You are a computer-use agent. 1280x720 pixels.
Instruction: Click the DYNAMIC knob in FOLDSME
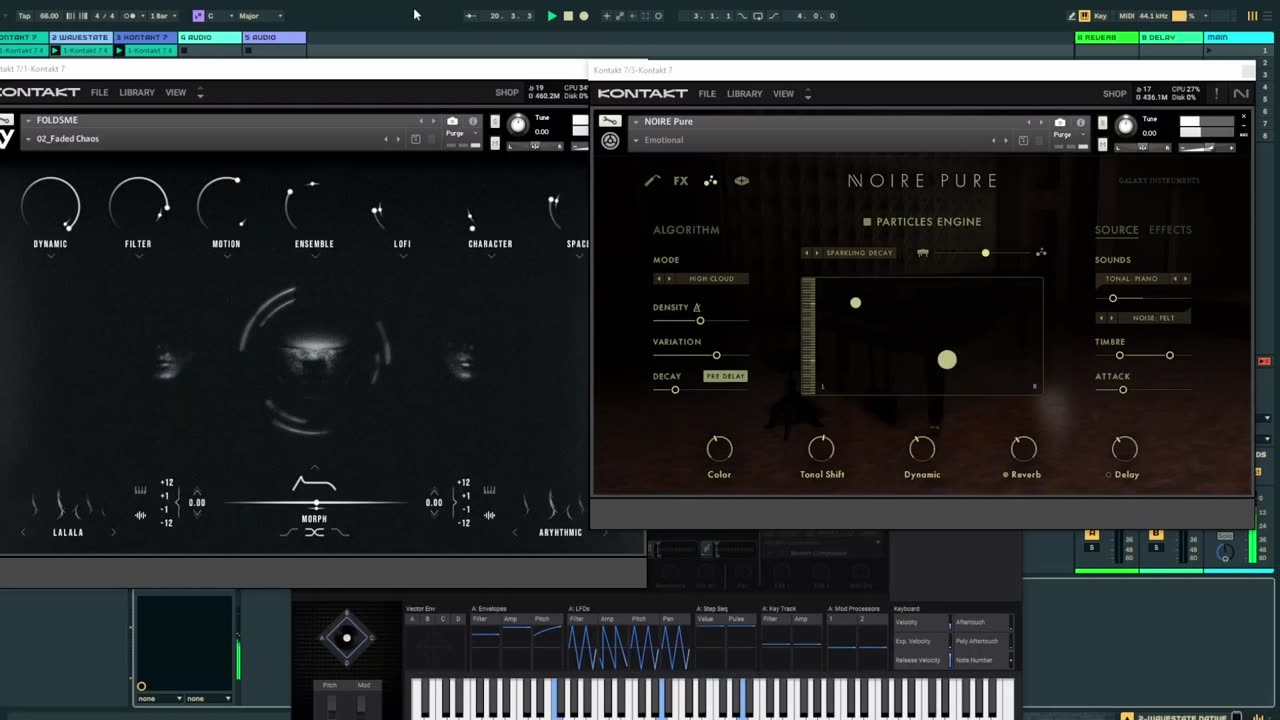coord(50,204)
